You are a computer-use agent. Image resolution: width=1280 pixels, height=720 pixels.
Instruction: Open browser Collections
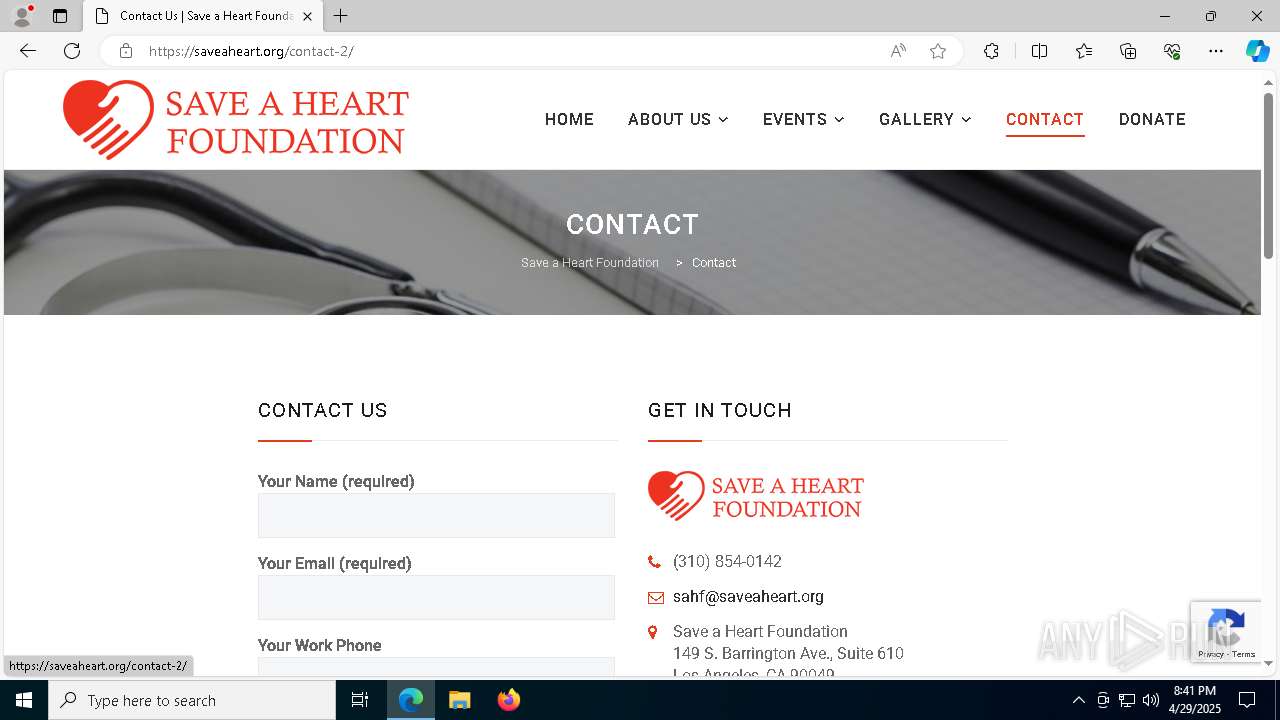1128,51
